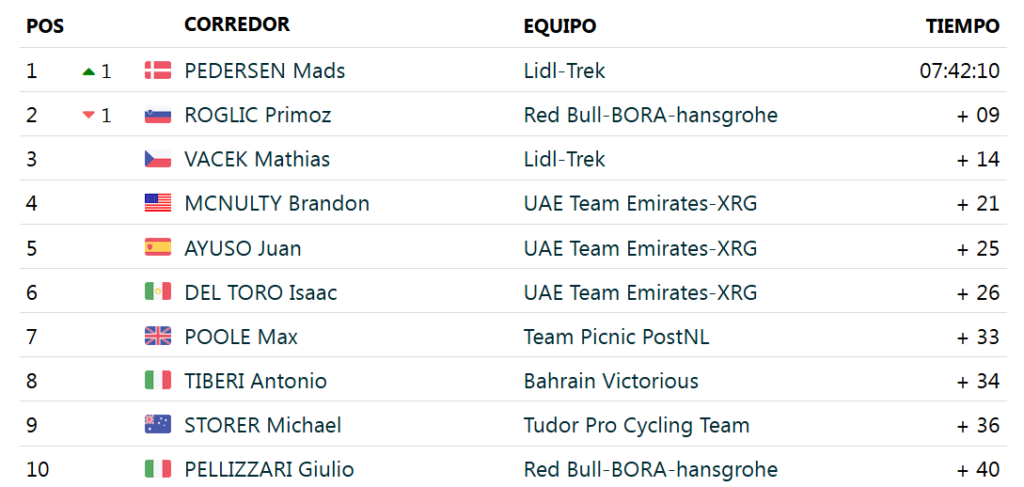Open team Tudor Pro Cycling Team

637,426
